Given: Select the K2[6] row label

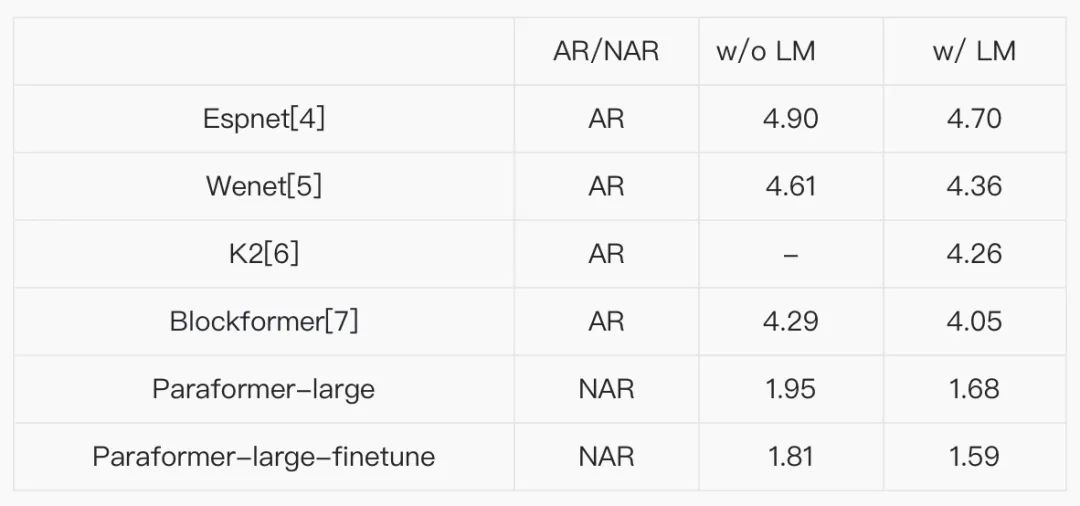Looking at the screenshot, I should click(x=264, y=254).
